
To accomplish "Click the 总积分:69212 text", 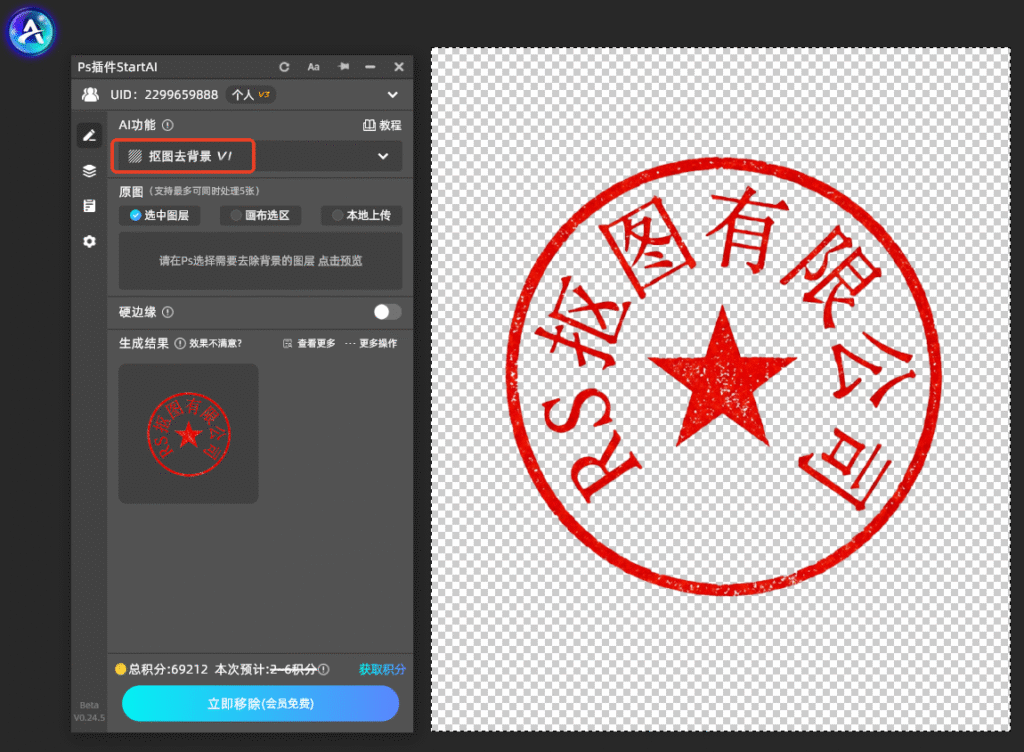I will point(168,669).
